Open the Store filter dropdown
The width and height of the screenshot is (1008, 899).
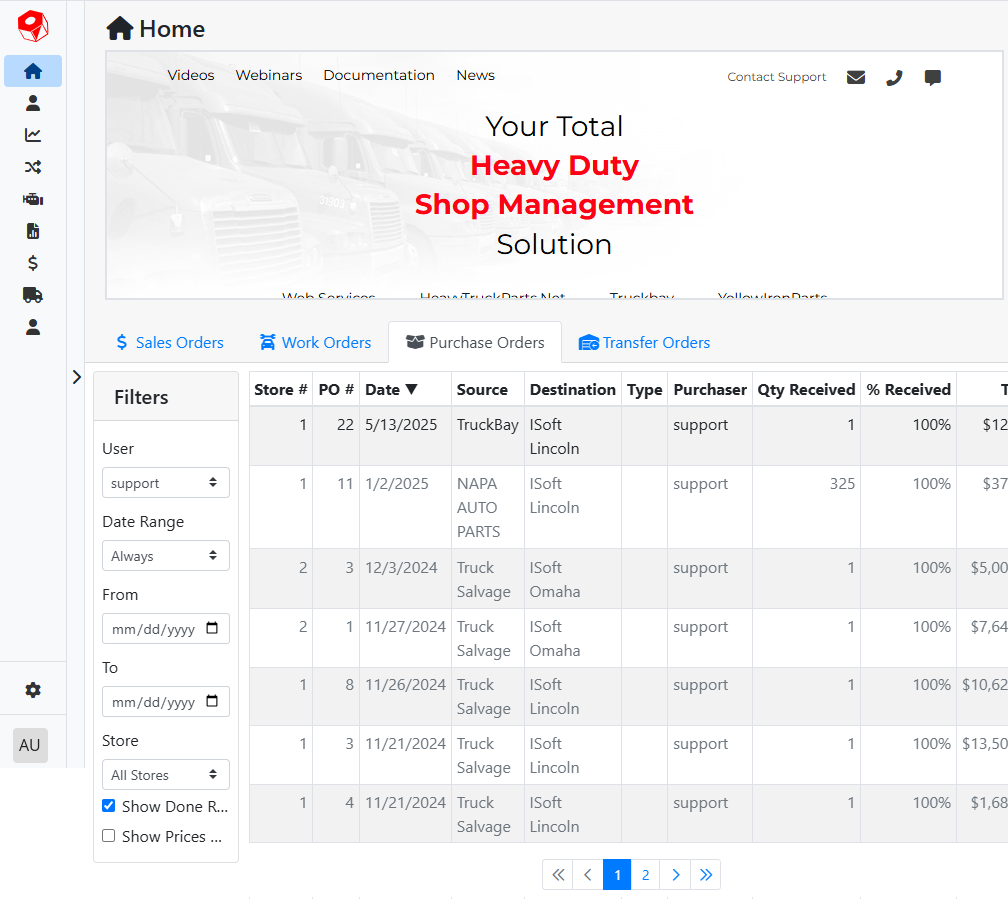click(x=165, y=775)
